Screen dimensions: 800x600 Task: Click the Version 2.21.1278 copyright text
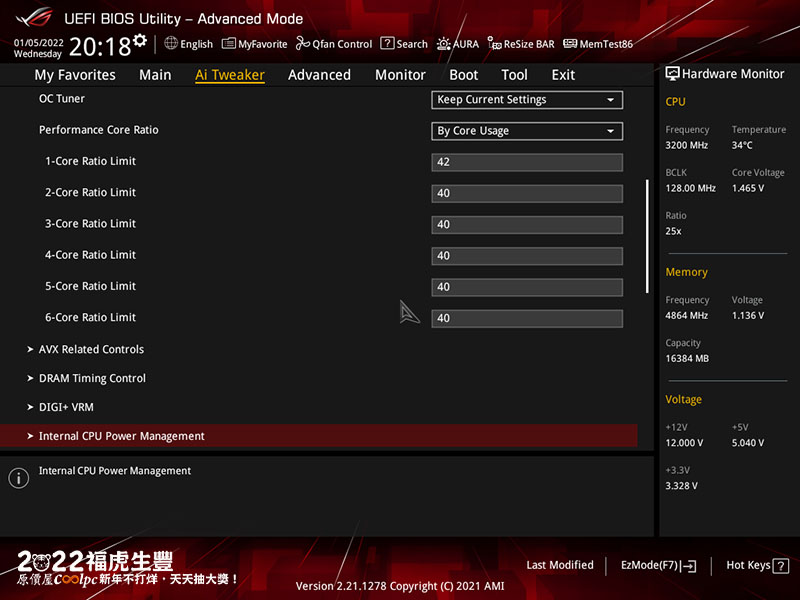point(400,586)
